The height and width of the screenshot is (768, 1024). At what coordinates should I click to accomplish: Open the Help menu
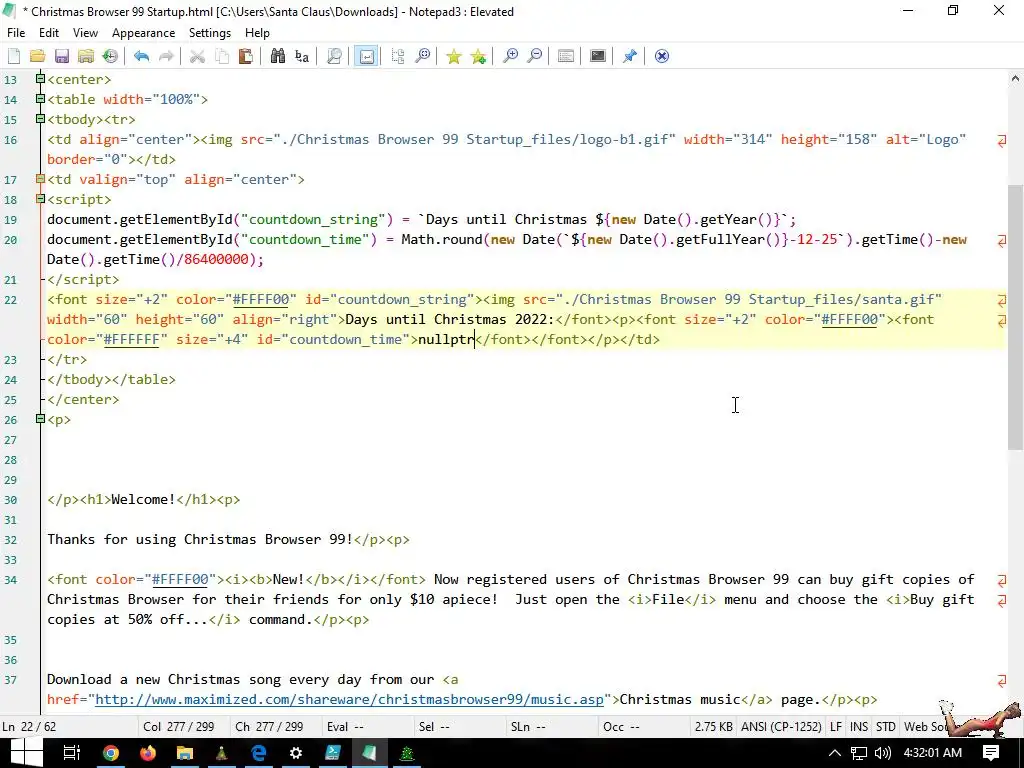tap(257, 33)
